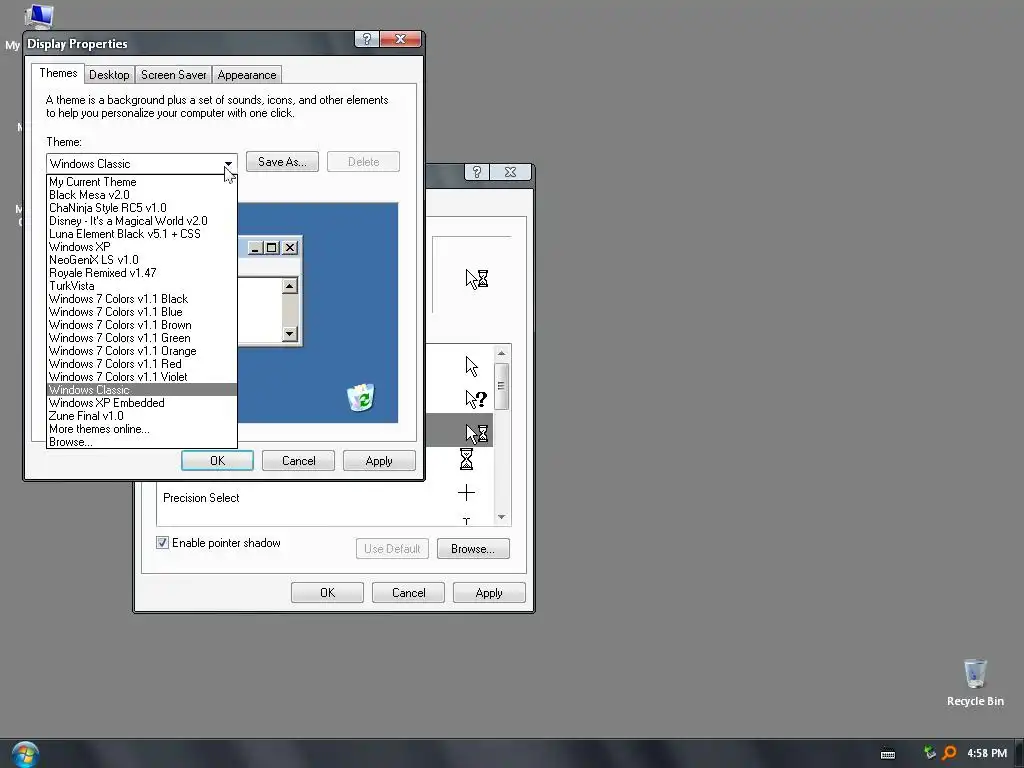Click the green arrow network tray icon

click(x=929, y=753)
